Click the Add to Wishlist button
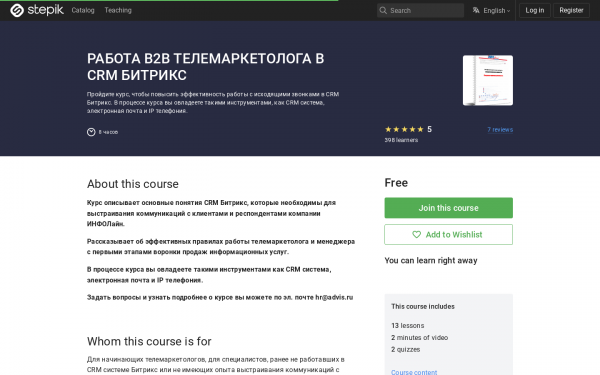 tap(448, 235)
